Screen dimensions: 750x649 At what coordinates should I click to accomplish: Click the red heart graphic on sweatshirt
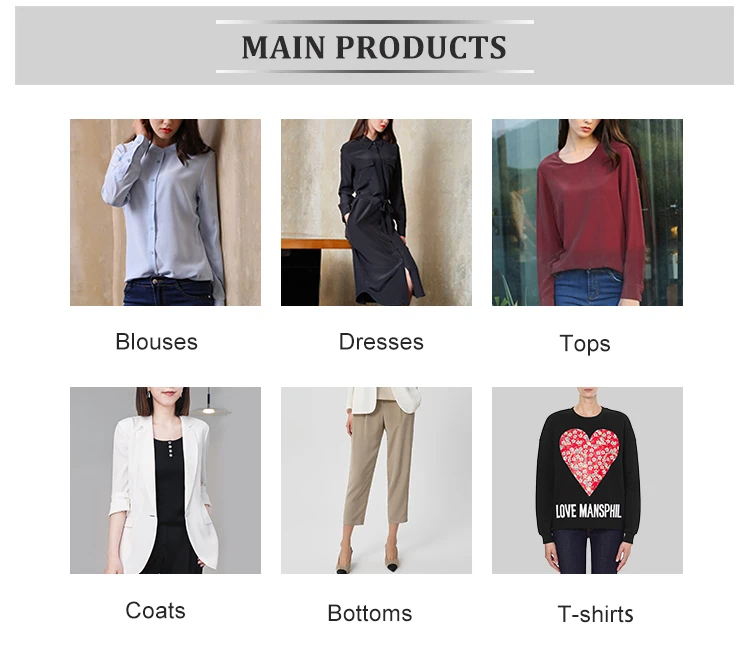click(x=589, y=460)
